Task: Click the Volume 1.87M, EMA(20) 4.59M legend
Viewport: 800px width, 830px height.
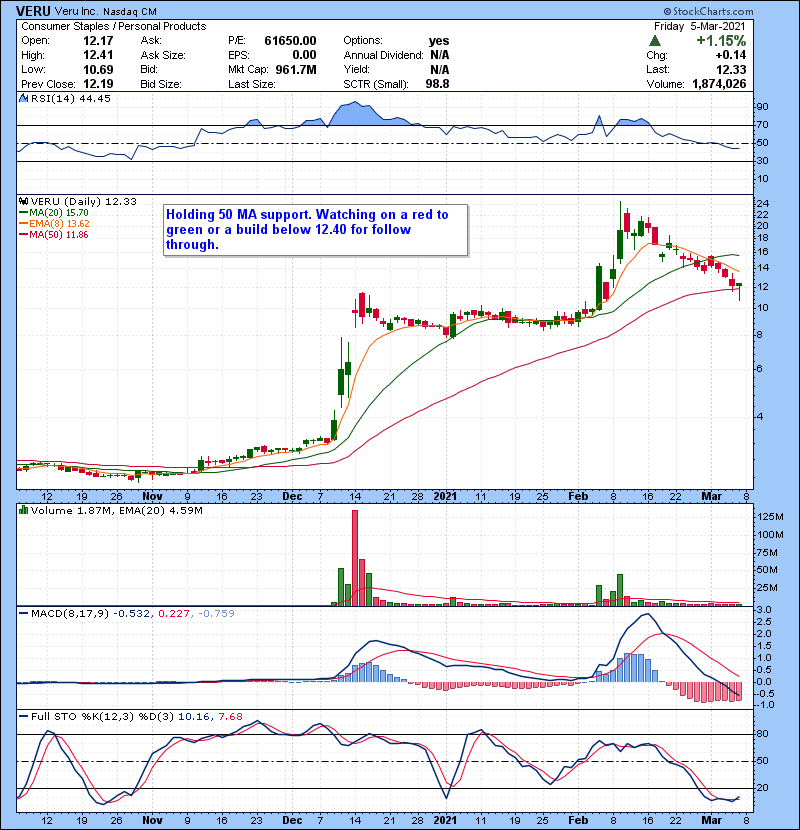Action: click(111, 510)
